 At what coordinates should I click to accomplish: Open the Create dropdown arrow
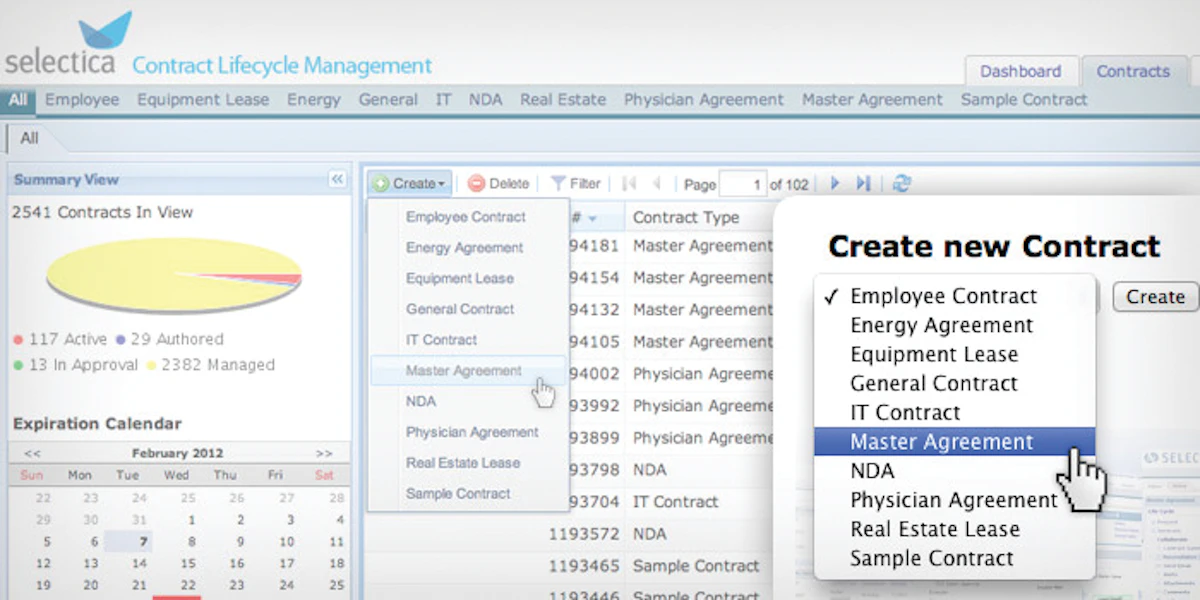(x=441, y=184)
